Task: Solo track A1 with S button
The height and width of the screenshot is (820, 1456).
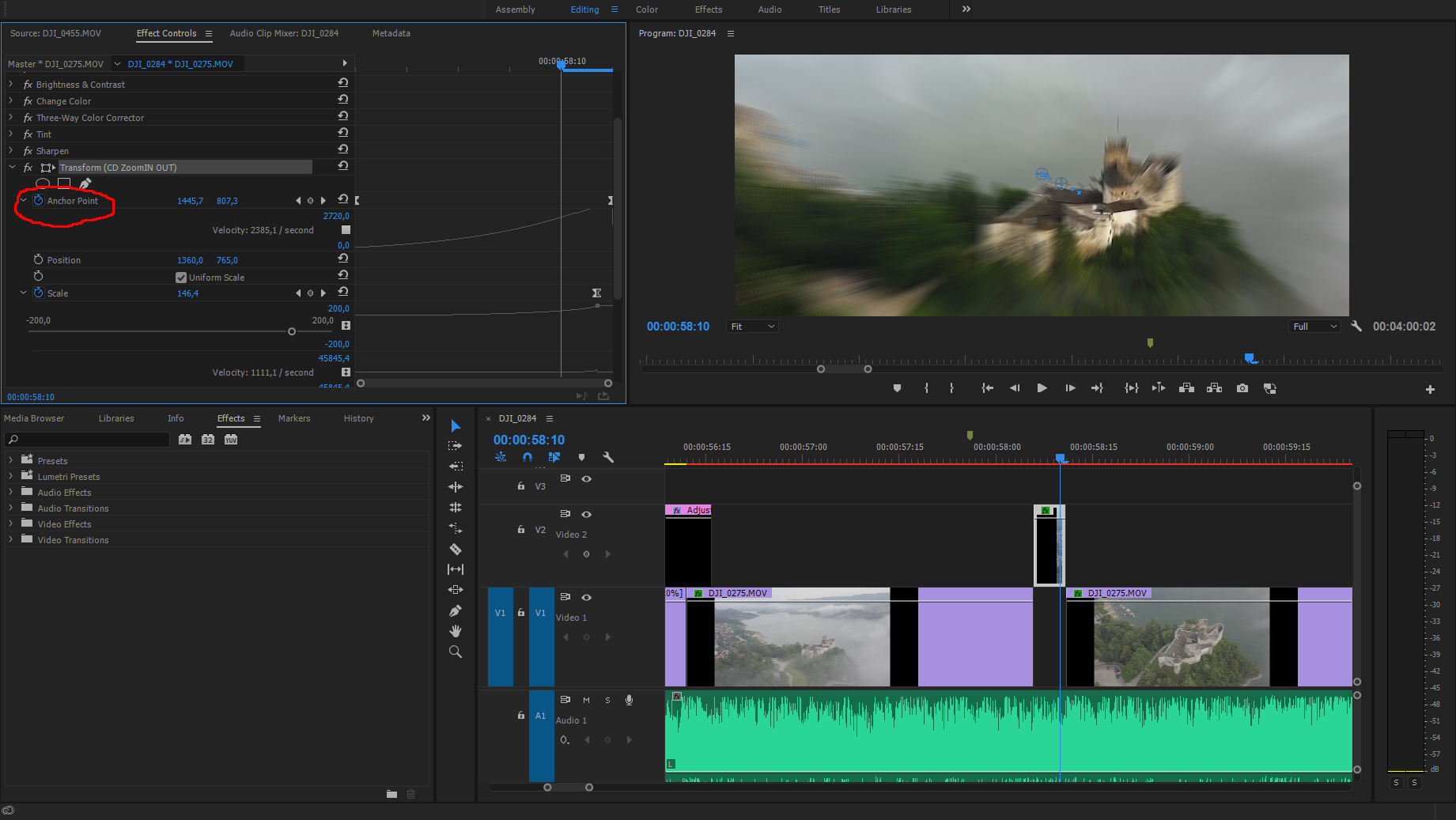Action: [x=607, y=700]
